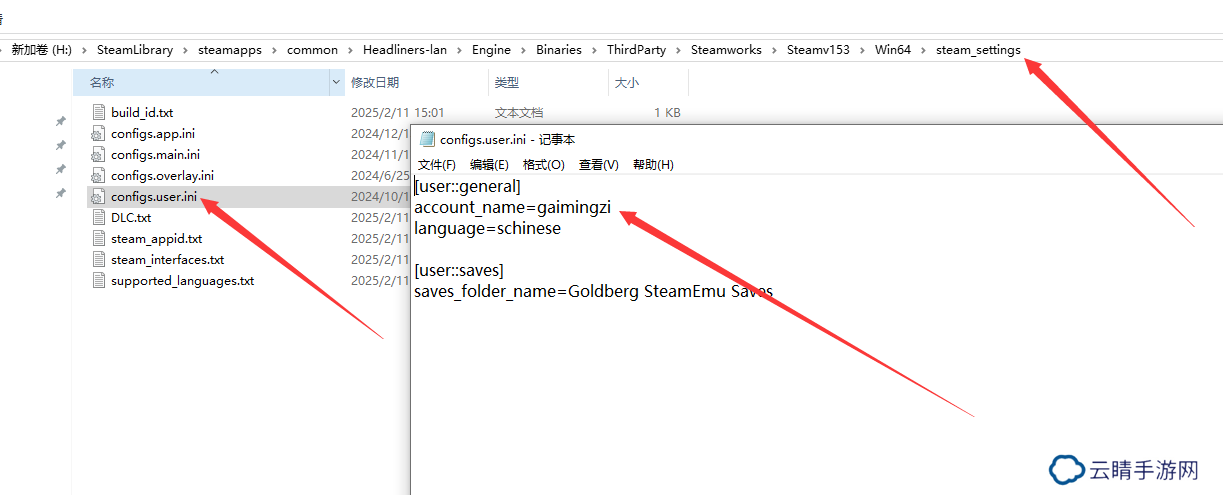
Task: Expand the chevron after Win64 in the path
Action: 923,50
